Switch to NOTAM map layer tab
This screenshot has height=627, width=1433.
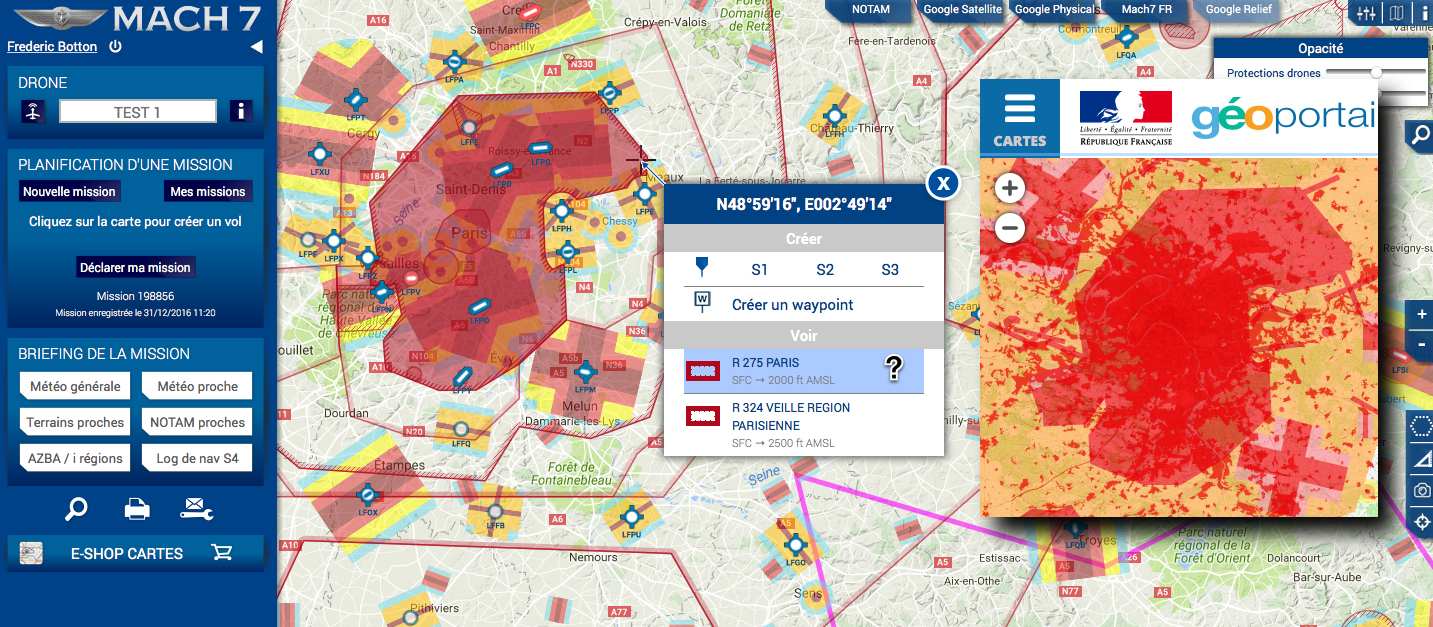point(870,10)
